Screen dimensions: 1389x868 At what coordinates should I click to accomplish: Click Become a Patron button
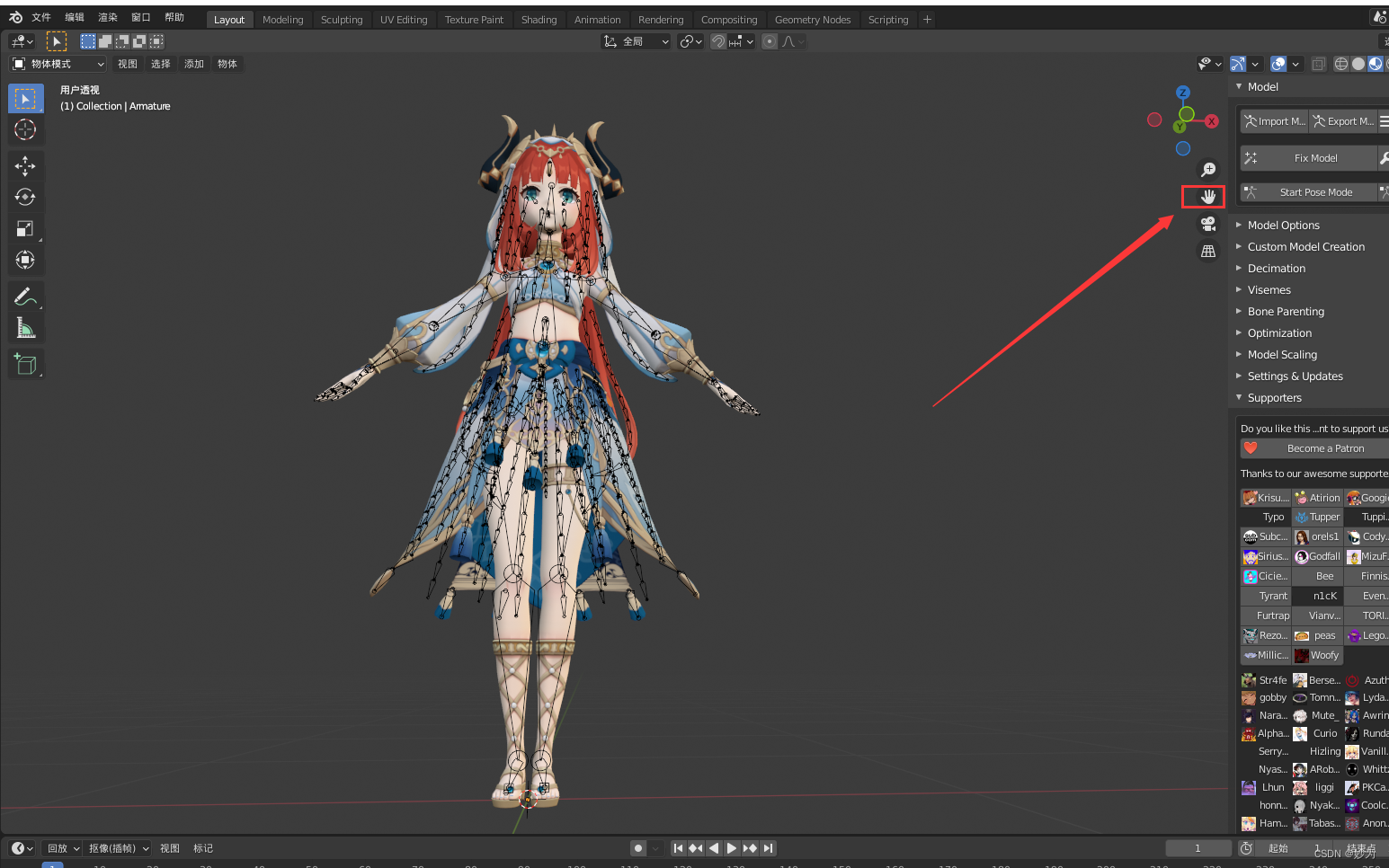[x=1315, y=448]
